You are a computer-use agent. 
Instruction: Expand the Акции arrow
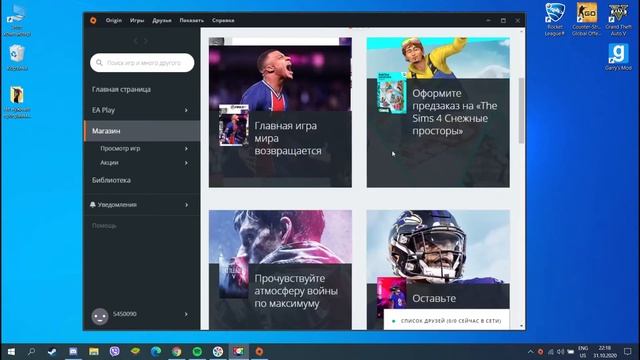pos(186,162)
